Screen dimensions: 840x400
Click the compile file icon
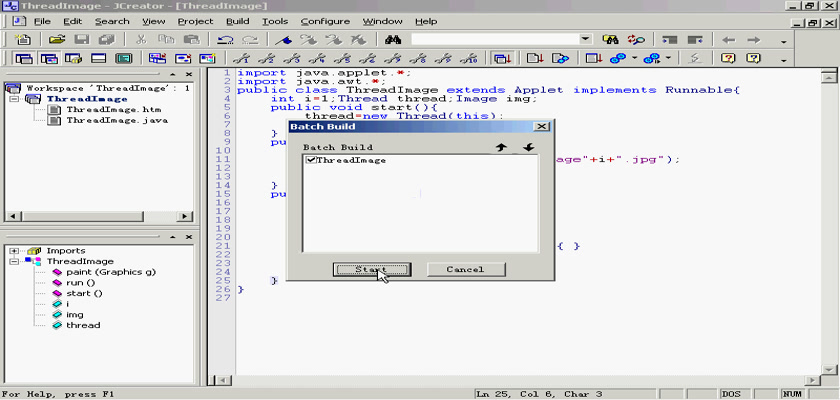coord(535,58)
